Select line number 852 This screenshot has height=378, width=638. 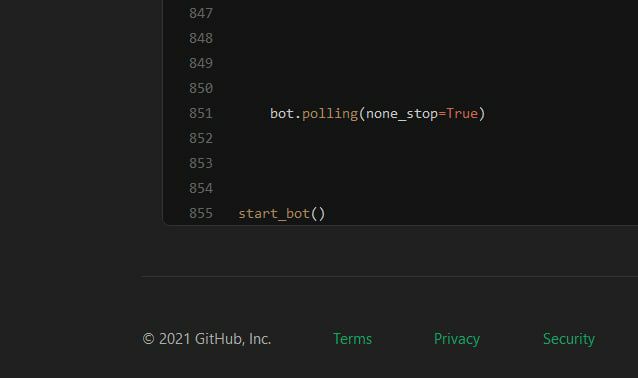(201, 138)
